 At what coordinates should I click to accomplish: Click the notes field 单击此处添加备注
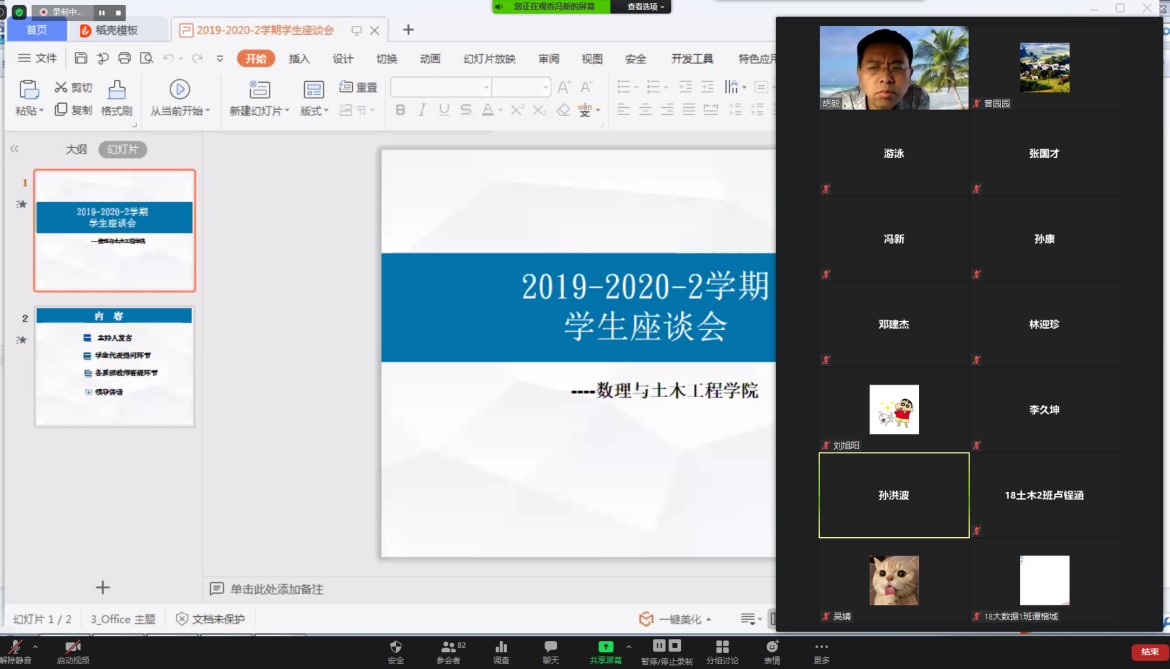tap(276, 589)
